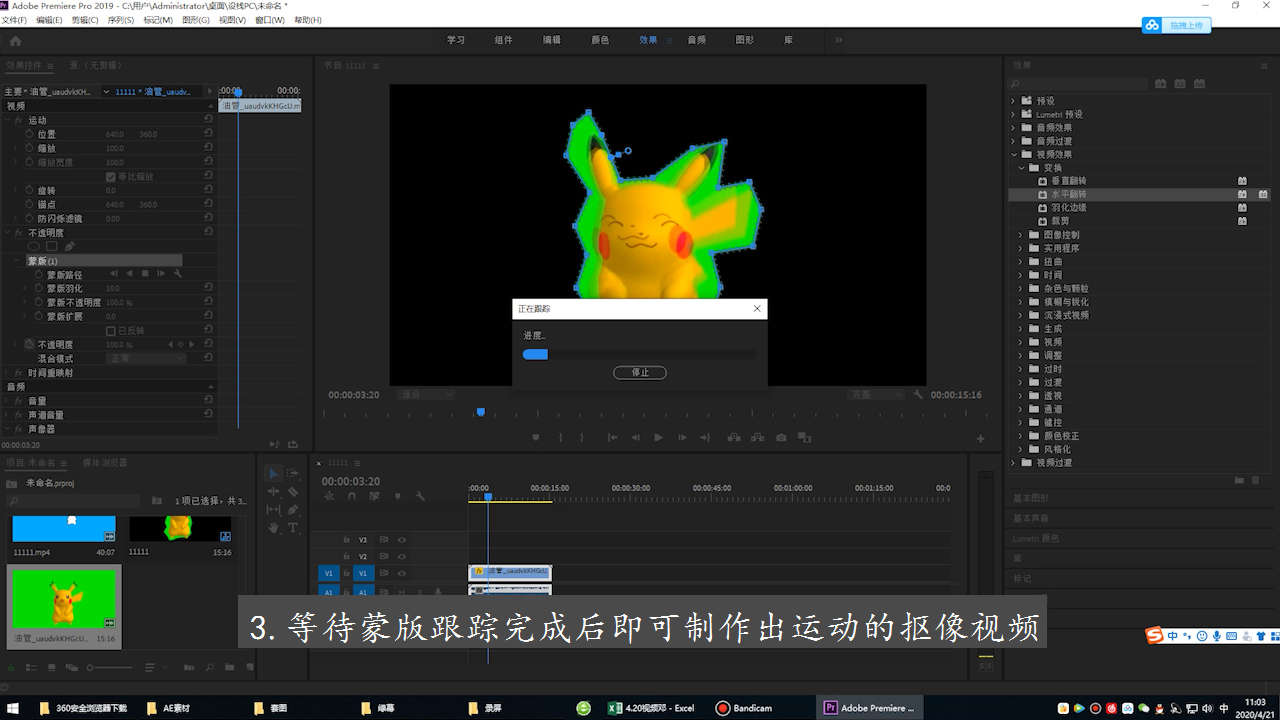Viewport: 1280px width, 720px height.
Task: Create a 4-point polygon mask
Action: coord(52,246)
